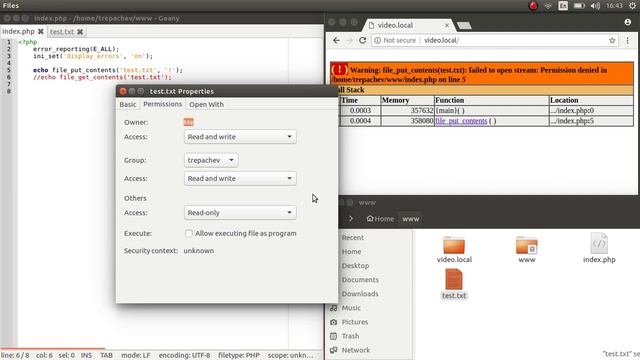Click the .../index.php:5 location cell
Screen dimensions: 640x360
coord(591,121)
